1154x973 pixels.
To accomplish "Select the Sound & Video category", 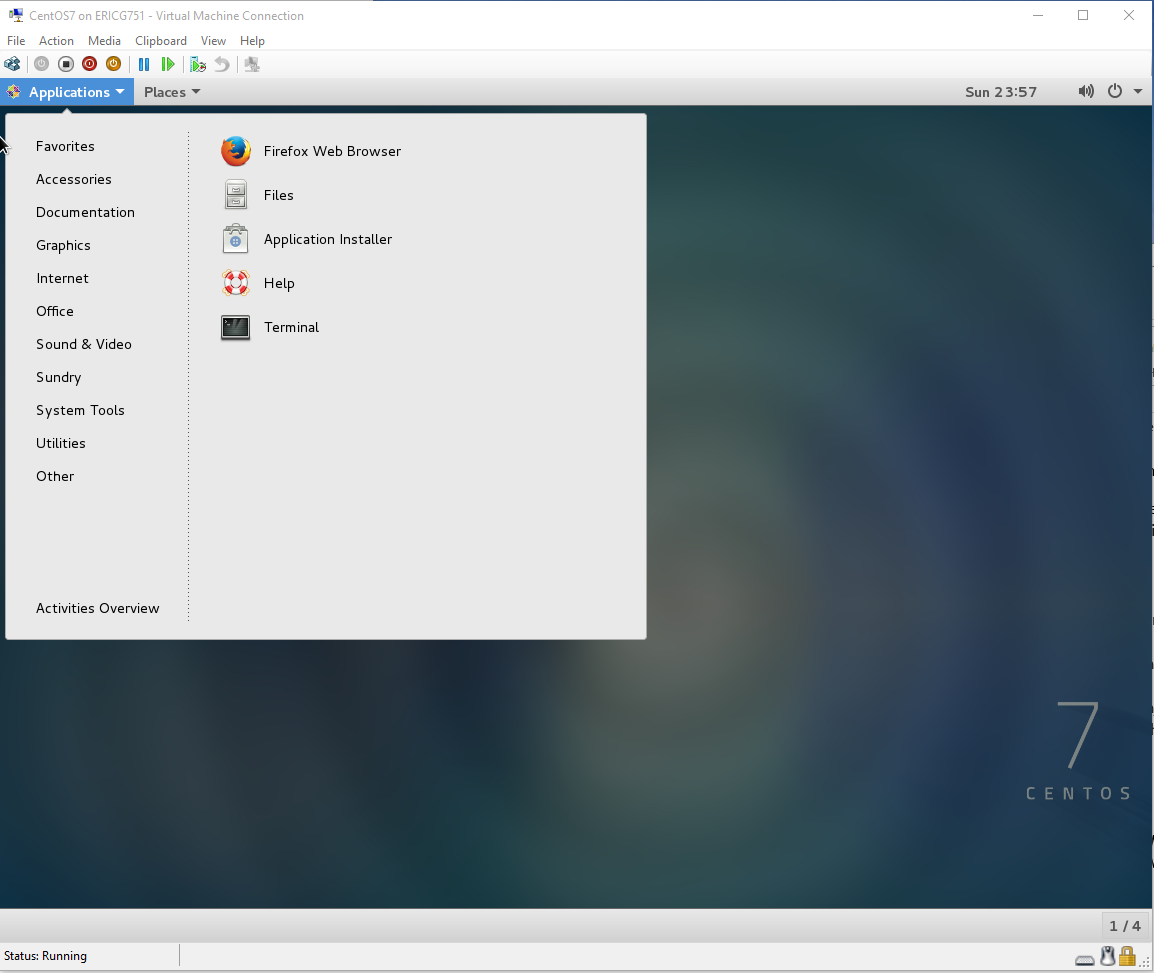I will tap(84, 344).
